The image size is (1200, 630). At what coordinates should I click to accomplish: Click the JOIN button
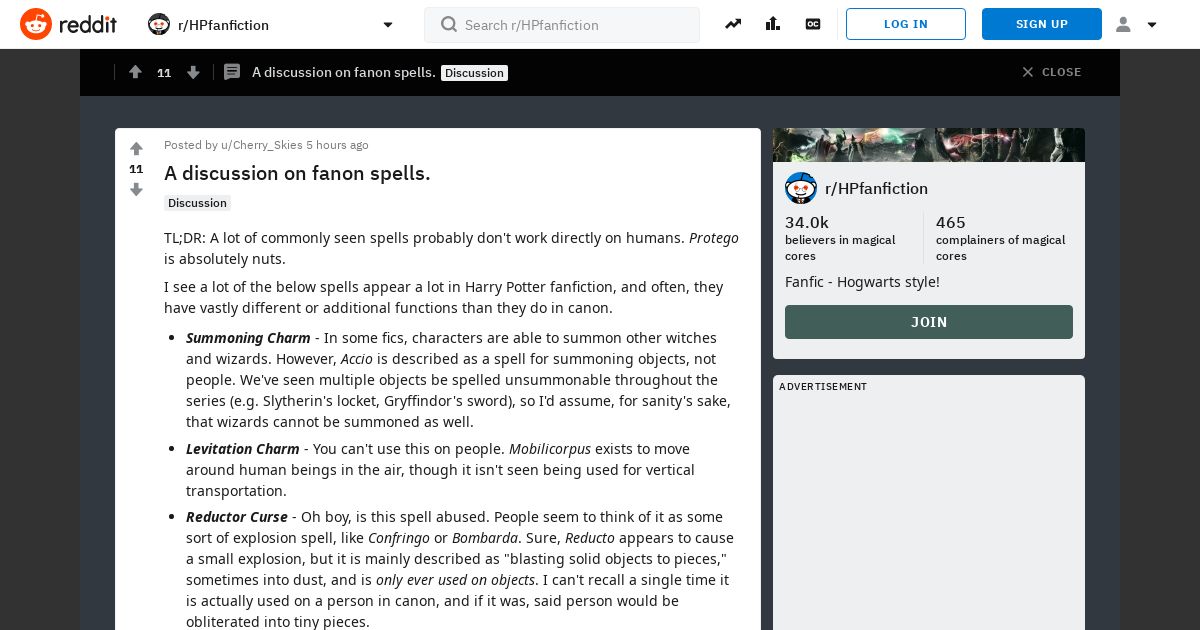tap(929, 322)
